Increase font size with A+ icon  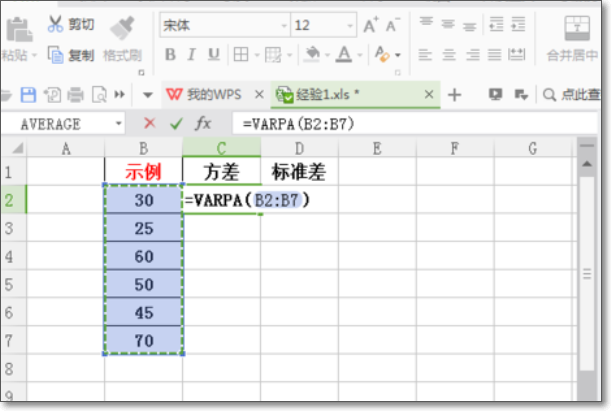click(371, 25)
